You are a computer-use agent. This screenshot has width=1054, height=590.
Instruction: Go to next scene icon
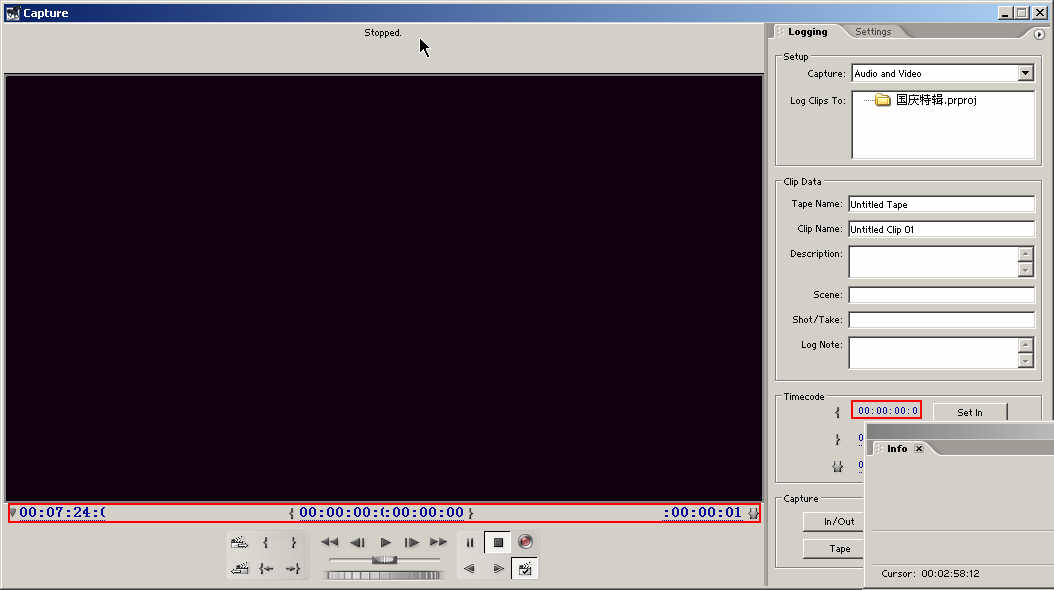coord(239,542)
